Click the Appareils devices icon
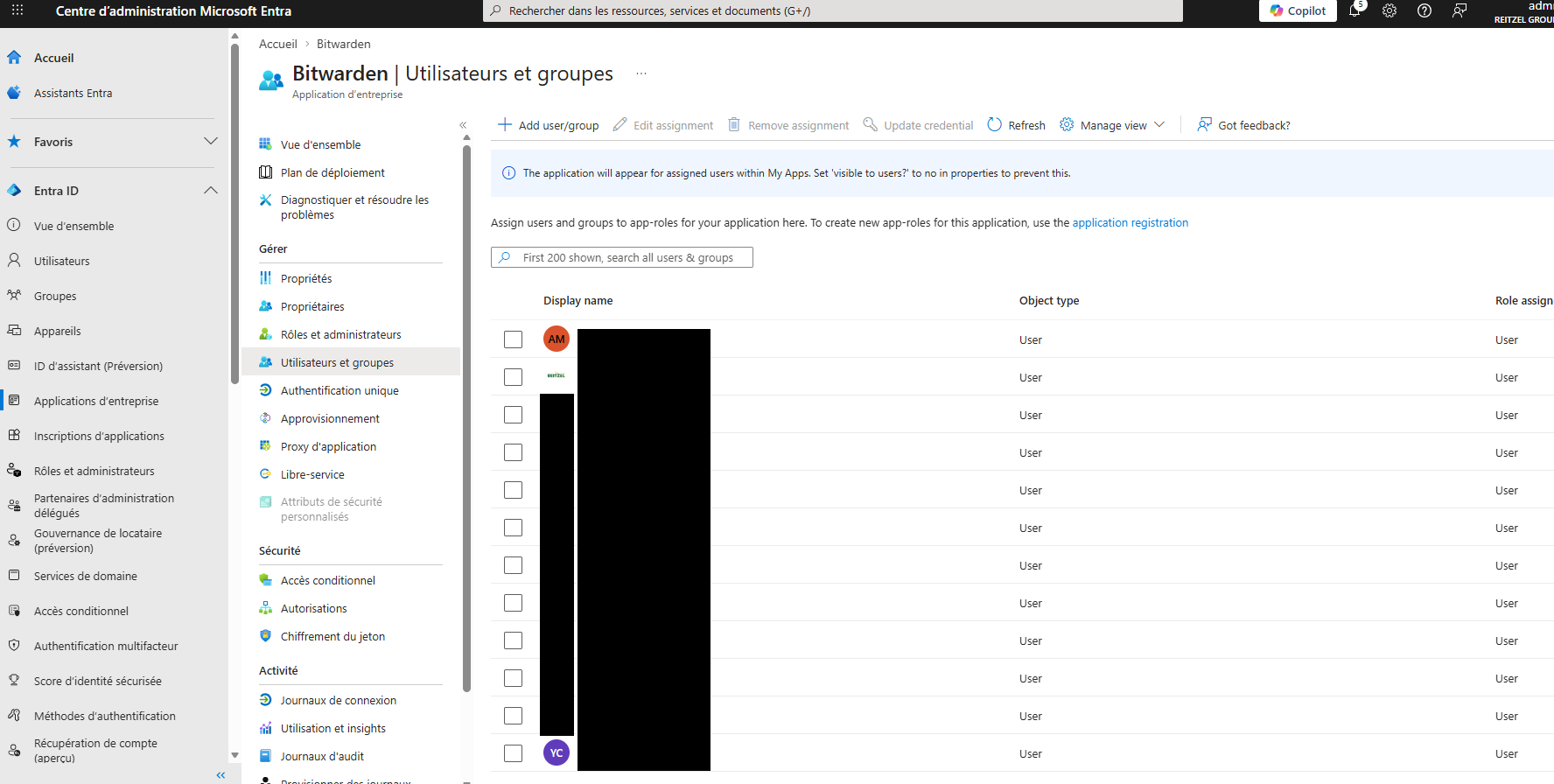The width and height of the screenshot is (1554, 784). (x=14, y=331)
